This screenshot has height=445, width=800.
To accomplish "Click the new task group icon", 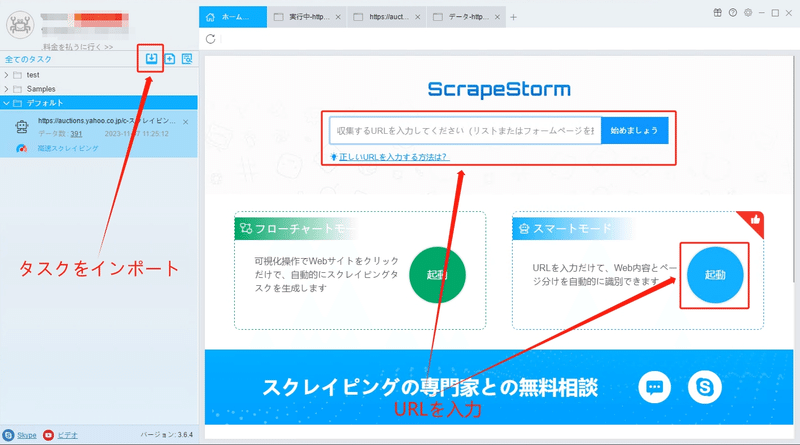I will tap(170, 59).
